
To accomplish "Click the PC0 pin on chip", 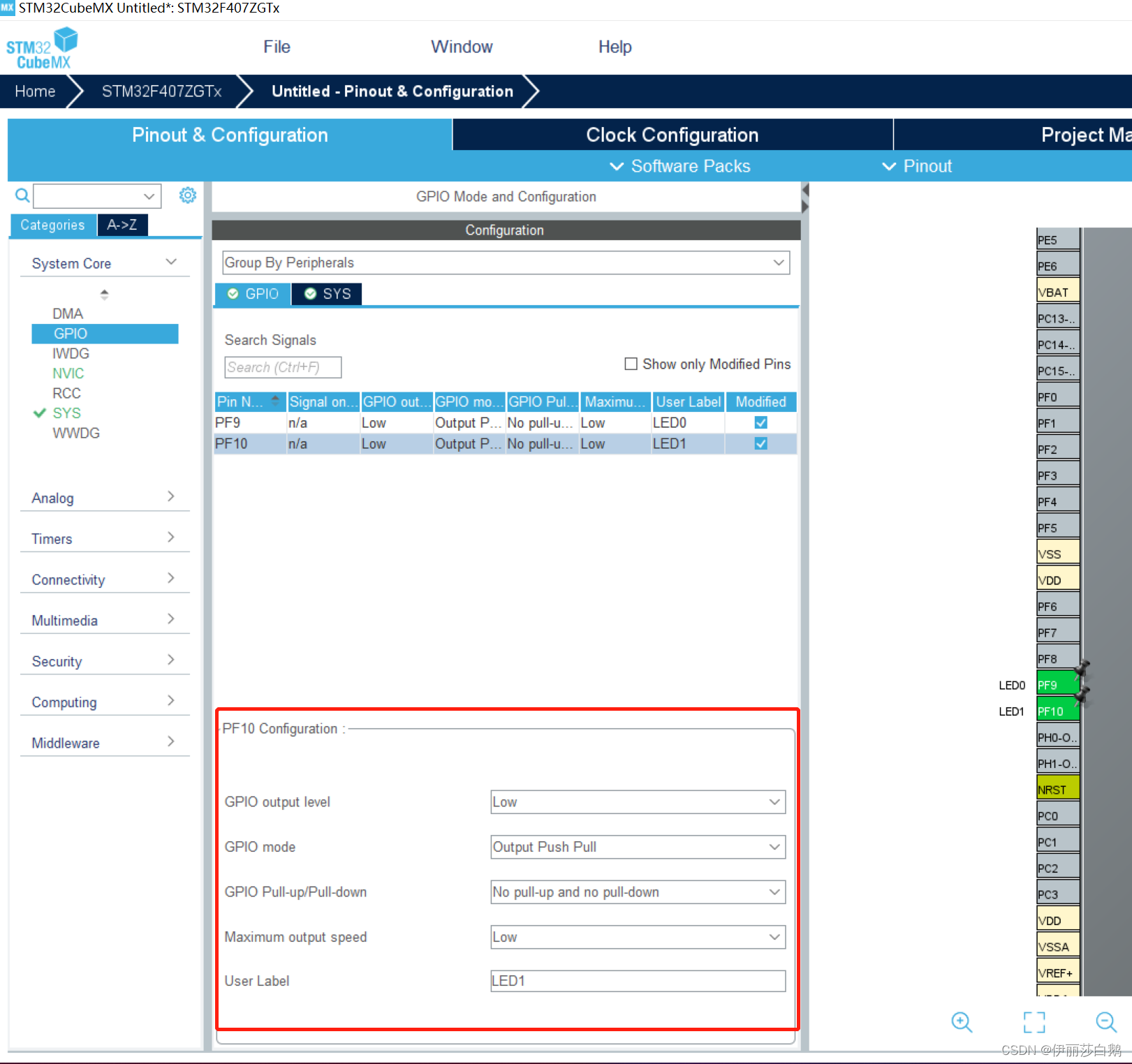I will pos(1057,815).
